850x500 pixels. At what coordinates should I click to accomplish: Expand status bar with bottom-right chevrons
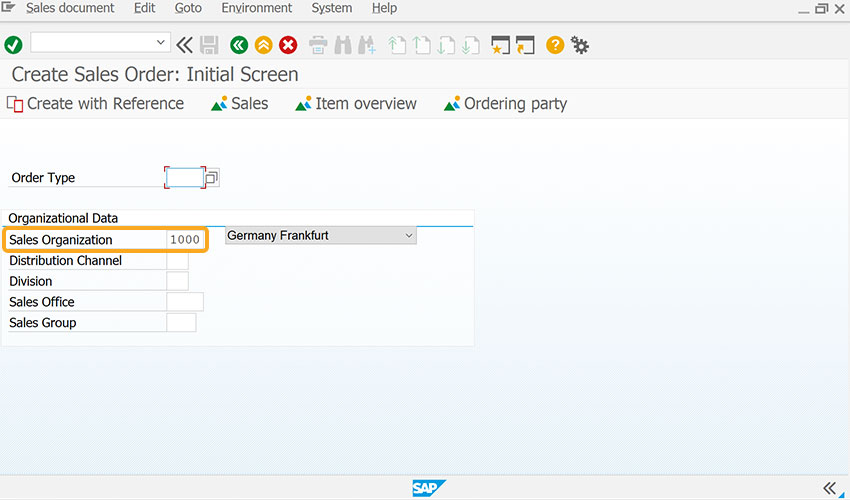tap(830, 488)
